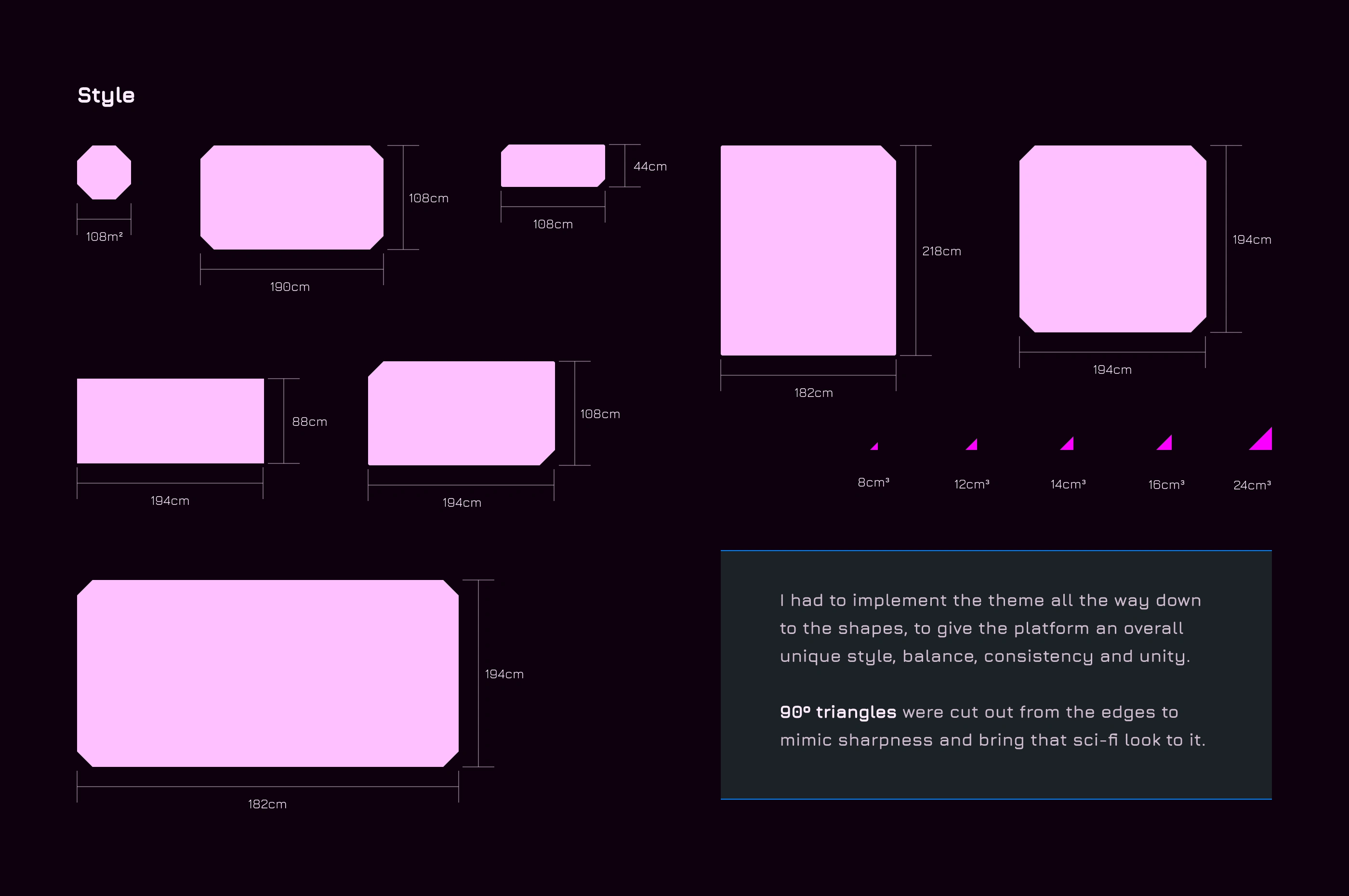Screen dimensions: 1349x896
Task: Select the 218cm tall pink shape
Action: (808, 250)
